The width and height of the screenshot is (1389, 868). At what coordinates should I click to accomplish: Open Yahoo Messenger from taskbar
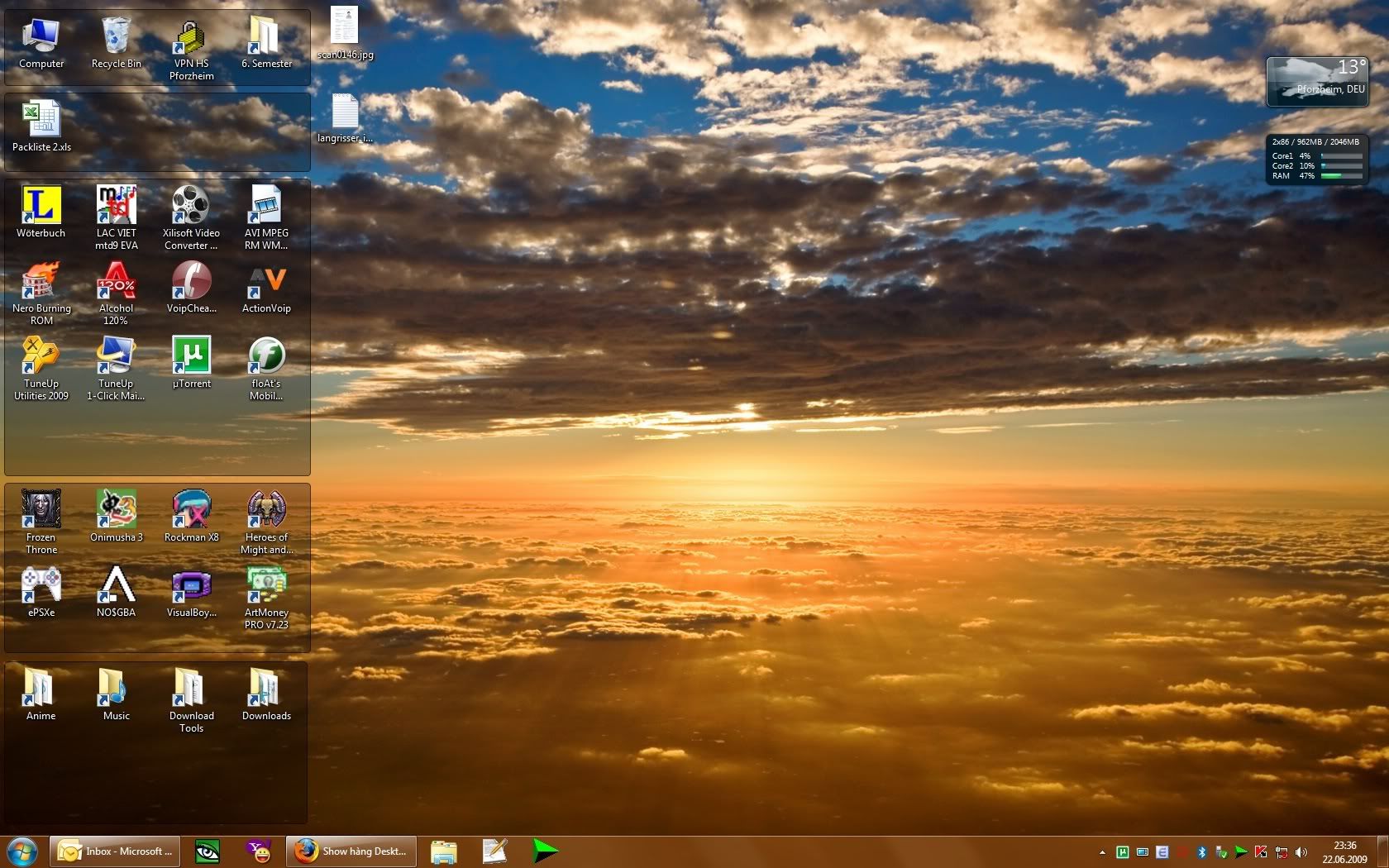[259, 851]
